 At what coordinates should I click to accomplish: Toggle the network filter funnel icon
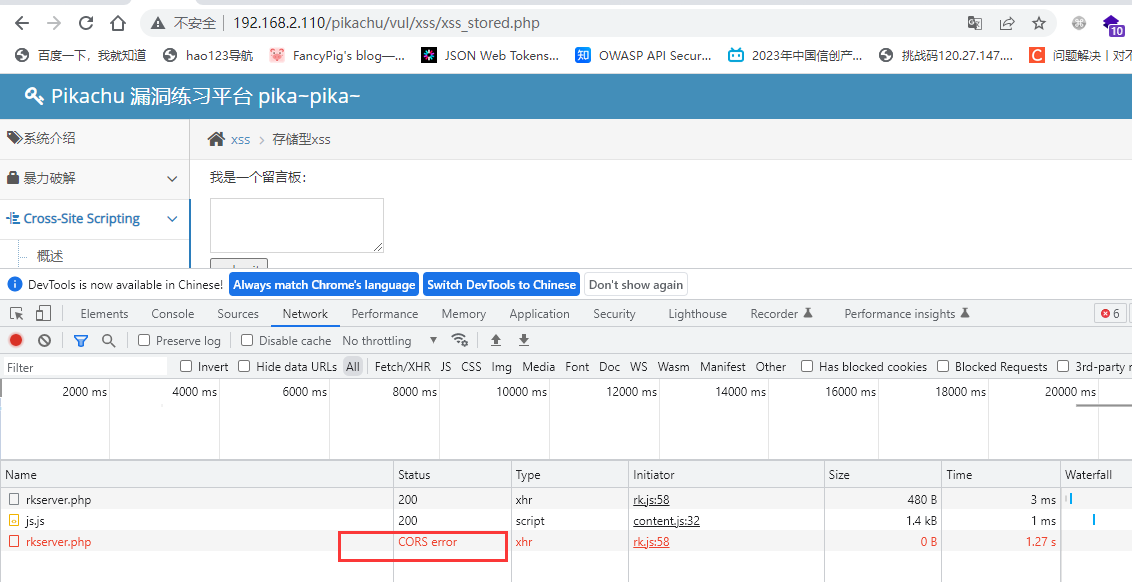tap(81, 341)
